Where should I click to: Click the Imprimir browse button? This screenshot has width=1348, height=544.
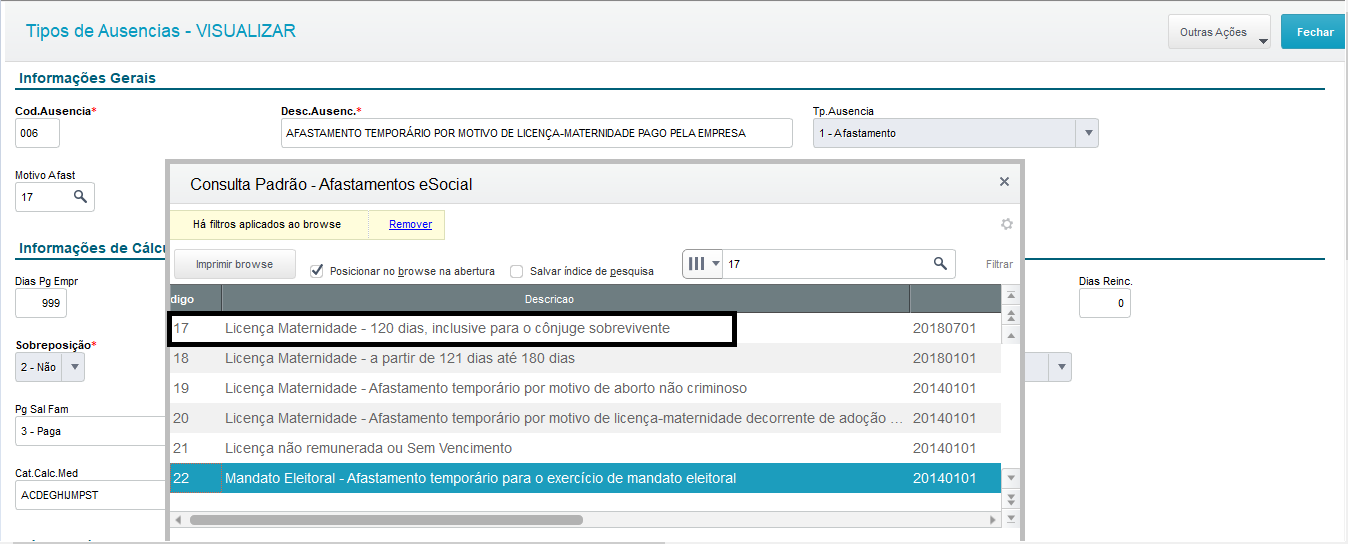pos(234,264)
